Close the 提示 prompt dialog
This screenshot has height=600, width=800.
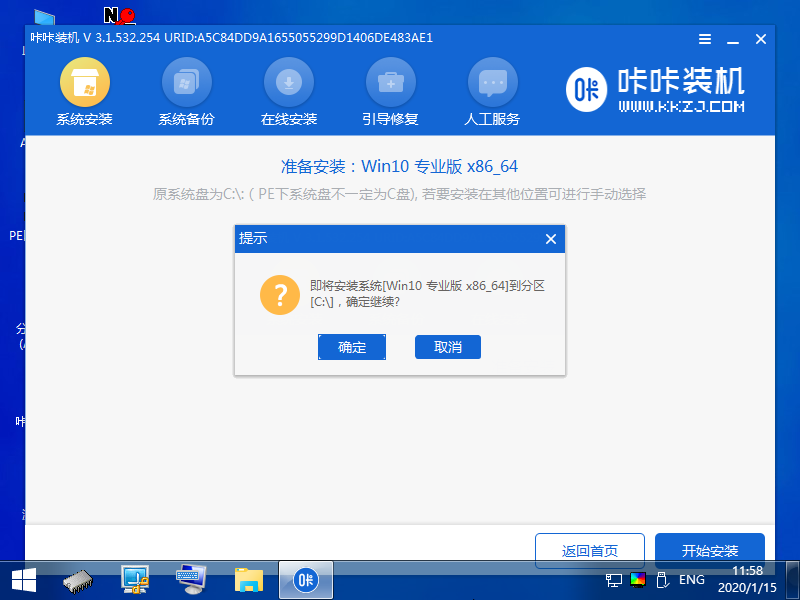click(550, 239)
